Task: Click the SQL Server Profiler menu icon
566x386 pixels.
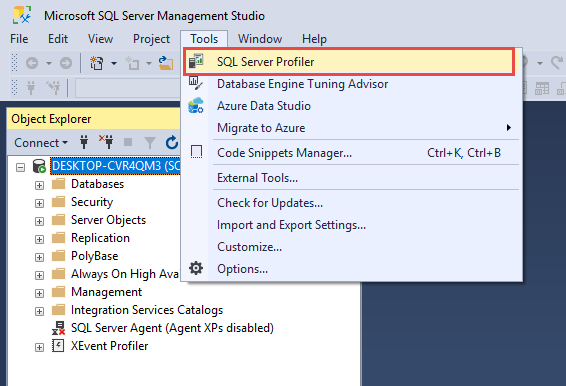Action: [x=196, y=61]
